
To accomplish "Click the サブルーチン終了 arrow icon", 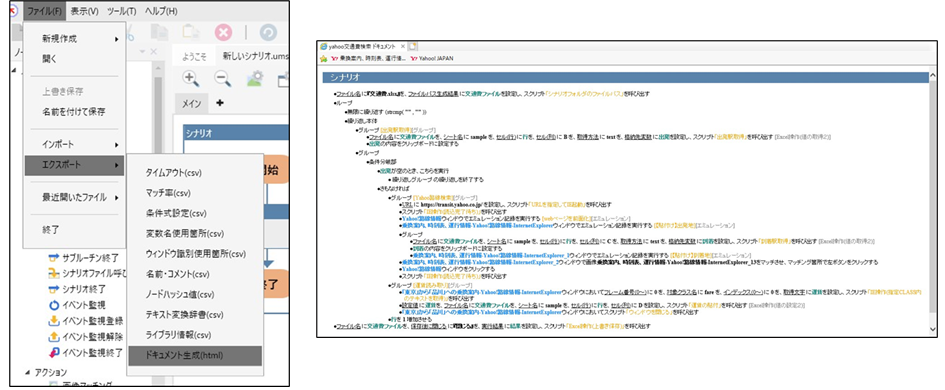I will [54, 259].
